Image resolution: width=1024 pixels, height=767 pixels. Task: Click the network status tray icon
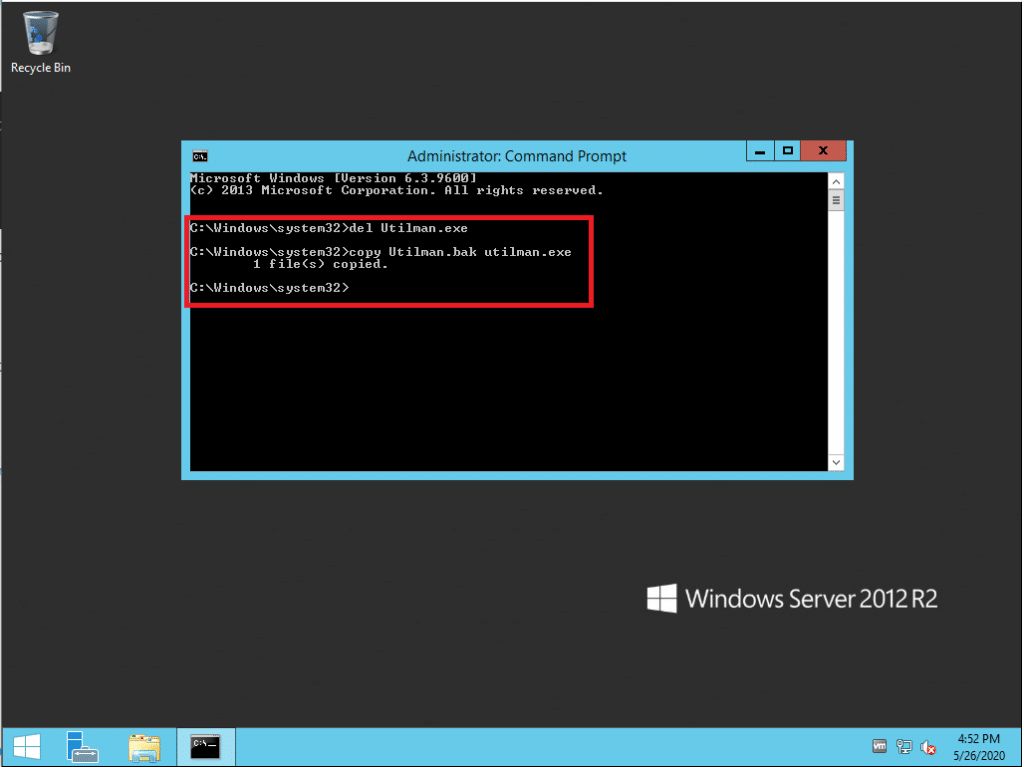[x=904, y=747]
